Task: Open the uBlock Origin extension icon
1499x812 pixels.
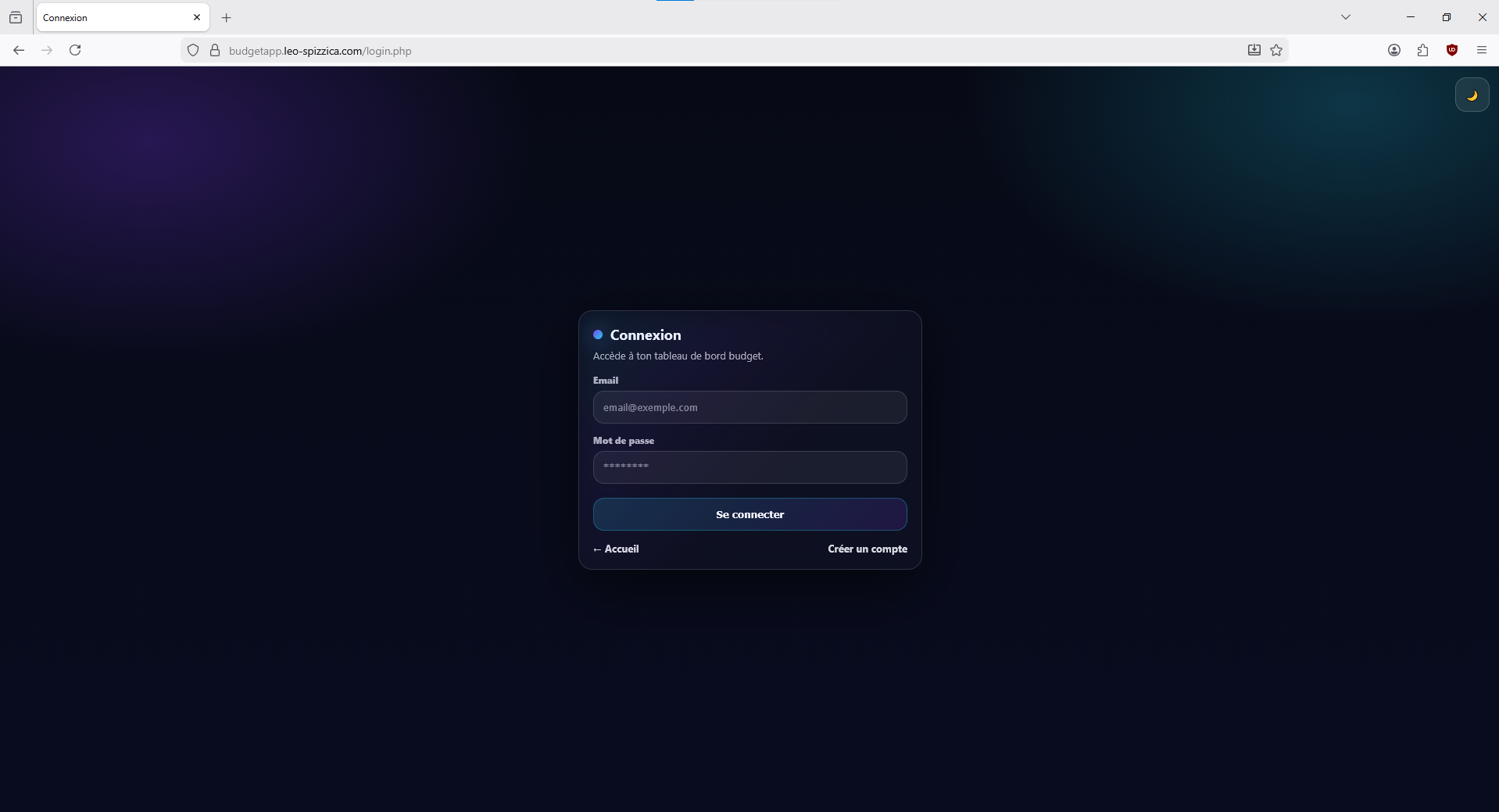Action: 1452,50
